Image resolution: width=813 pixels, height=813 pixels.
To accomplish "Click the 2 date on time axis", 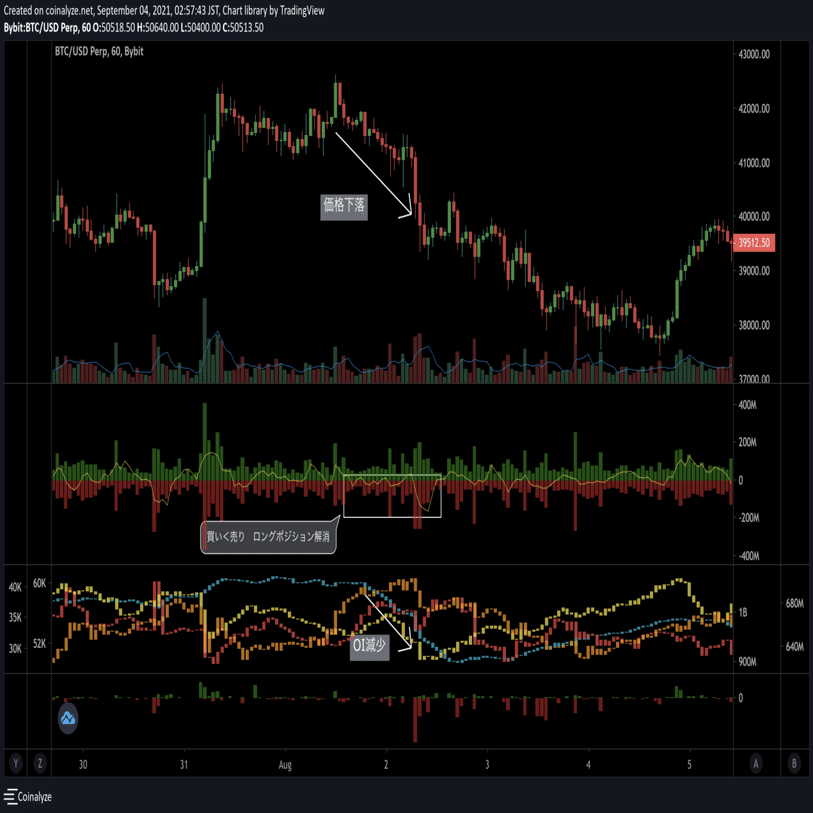I will coord(386,764).
